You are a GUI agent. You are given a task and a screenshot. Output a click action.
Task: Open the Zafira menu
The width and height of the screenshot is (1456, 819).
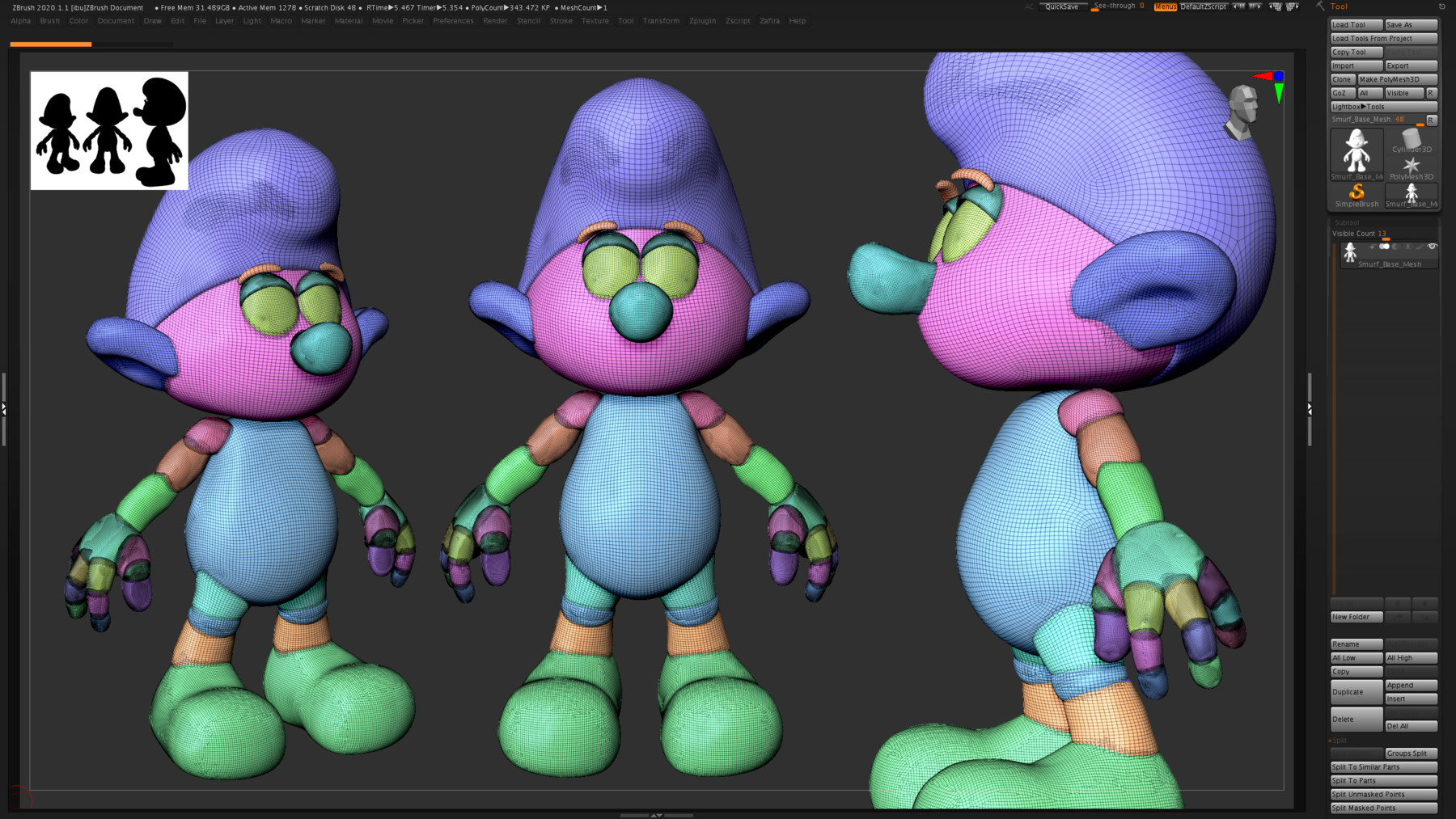point(769,21)
